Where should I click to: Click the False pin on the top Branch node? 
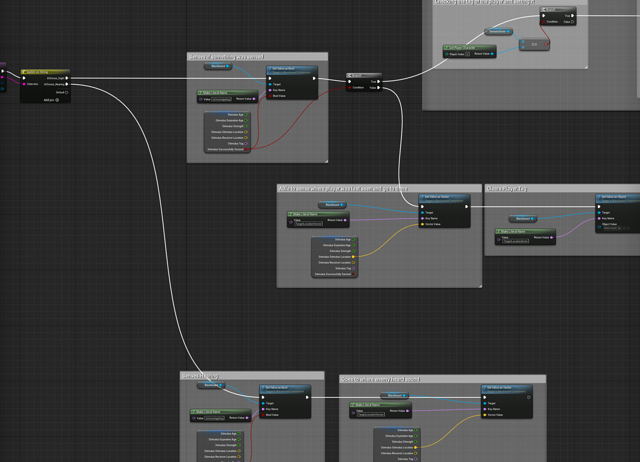pos(573,22)
